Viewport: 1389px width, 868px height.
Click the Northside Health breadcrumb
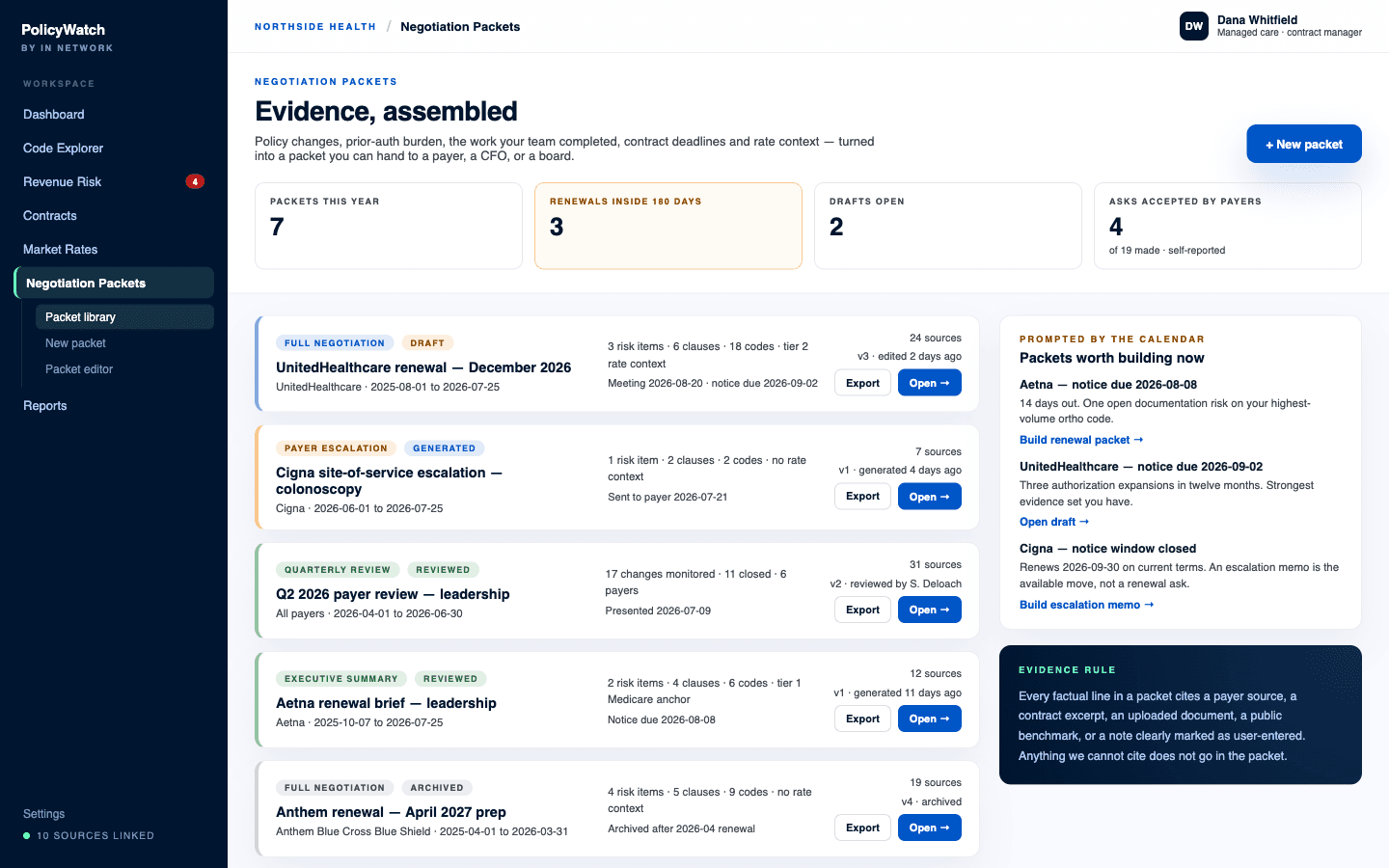pos(315,27)
